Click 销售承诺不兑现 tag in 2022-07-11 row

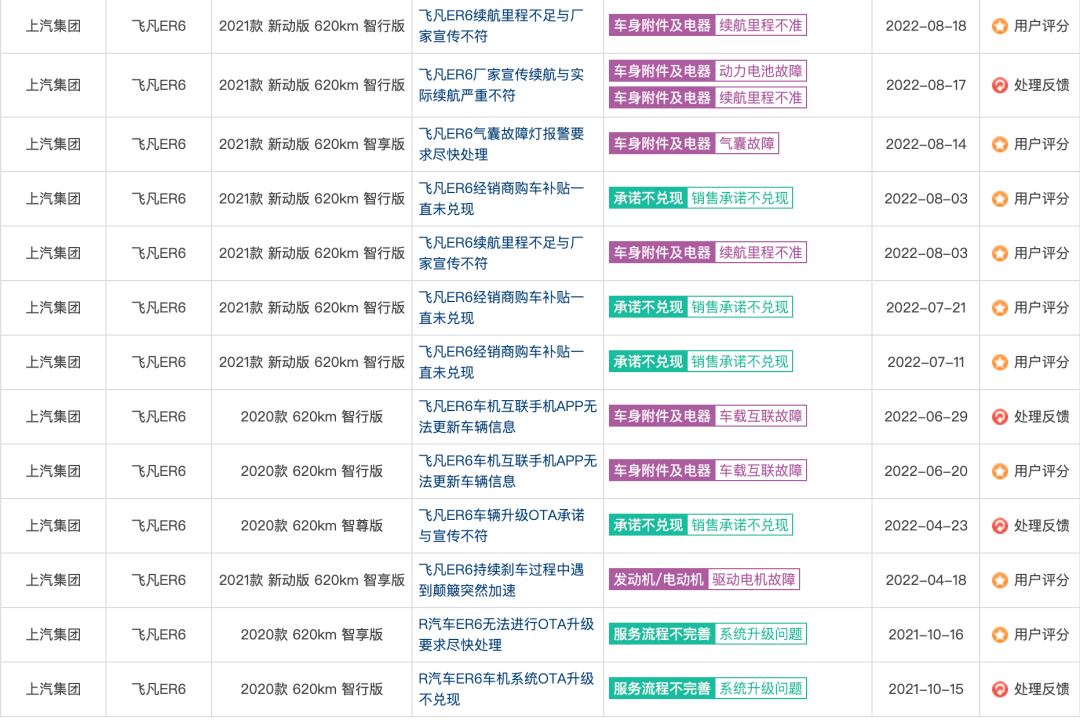pyautogui.click(x=740, y=362)
